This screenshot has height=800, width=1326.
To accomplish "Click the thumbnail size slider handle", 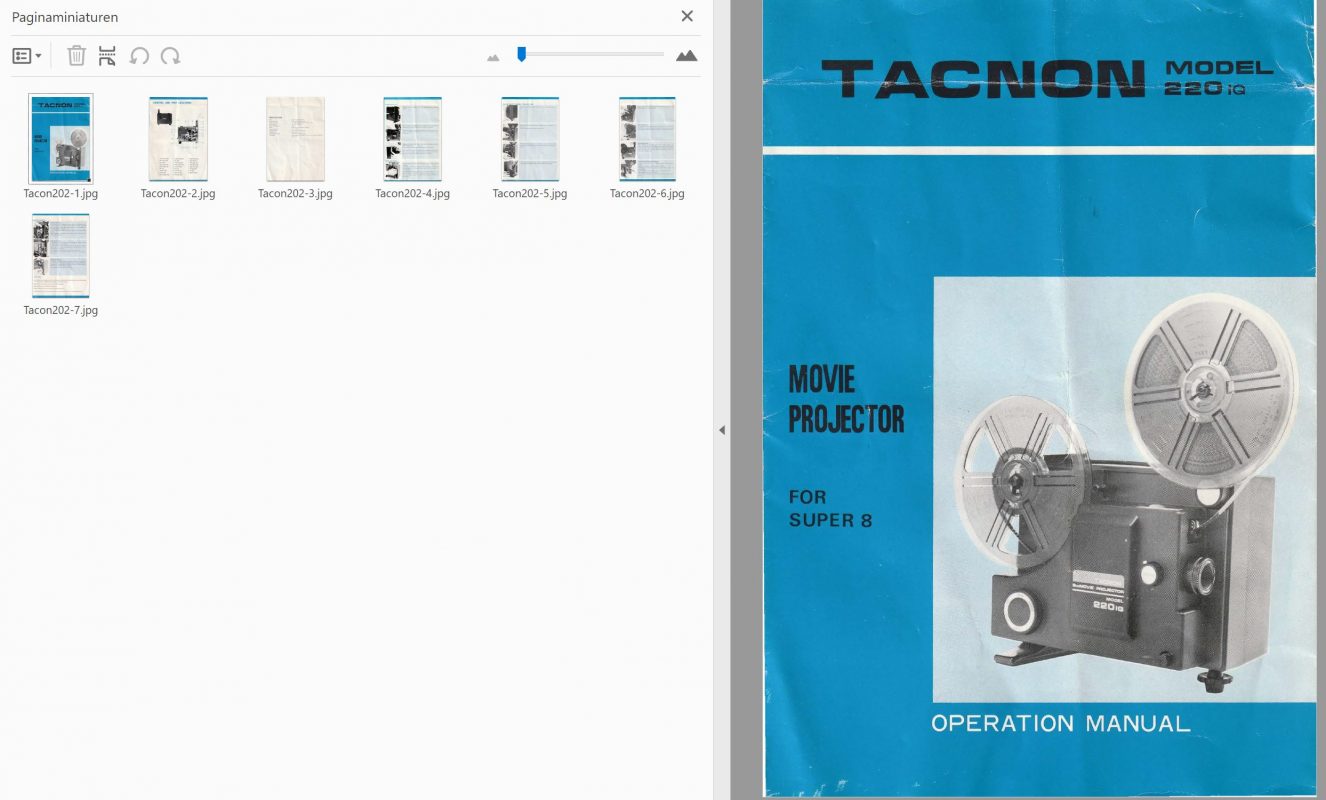I will [521, 54].
